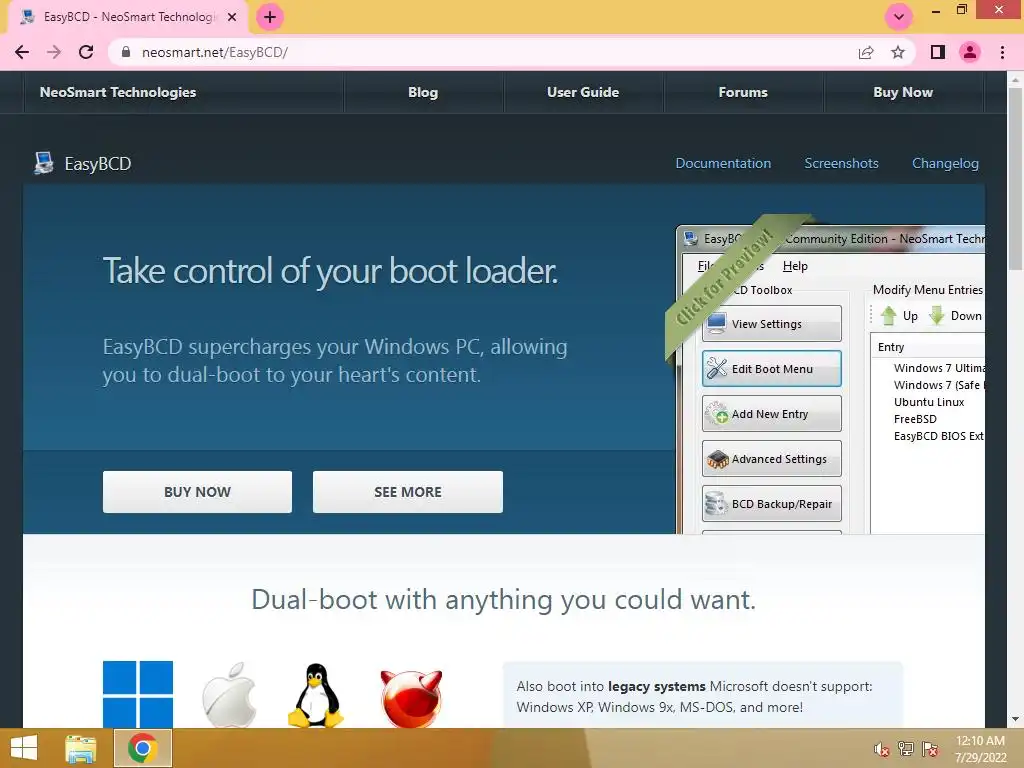Open the Changelog link
1024x768 pixels.
(945, 163)
